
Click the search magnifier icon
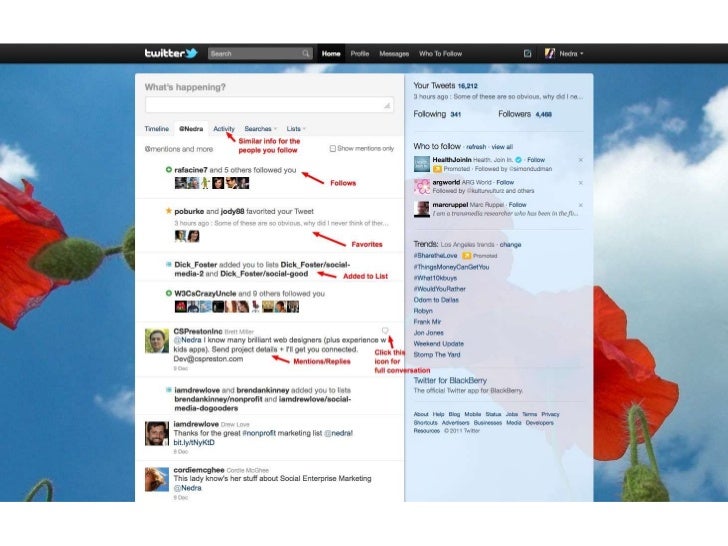click(306, 53)
